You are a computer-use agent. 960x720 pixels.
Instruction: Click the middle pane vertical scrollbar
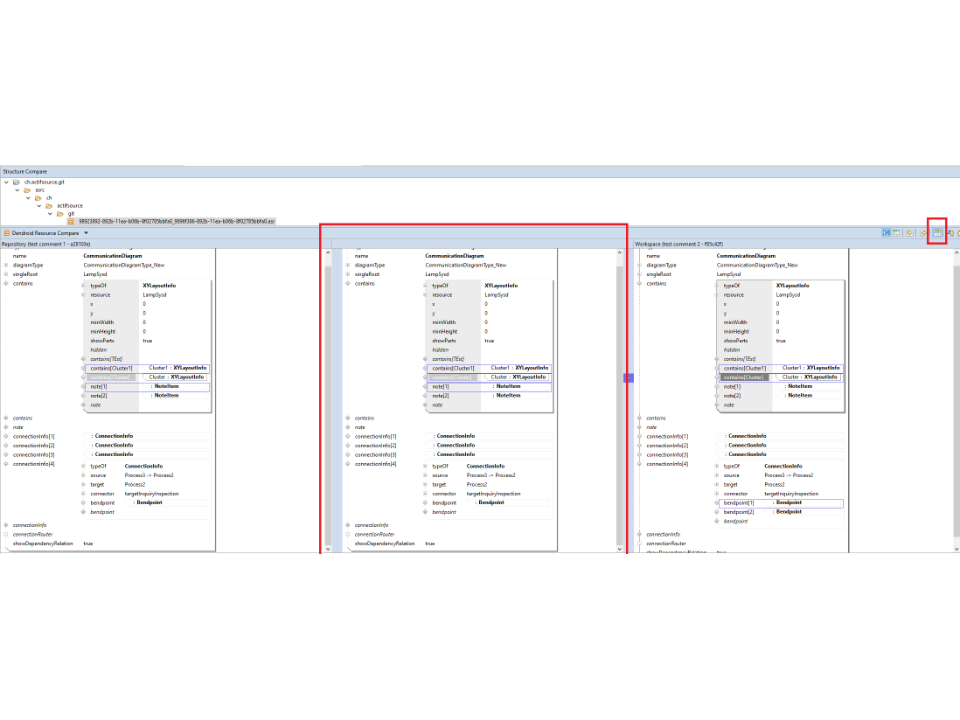click(619, 400)
